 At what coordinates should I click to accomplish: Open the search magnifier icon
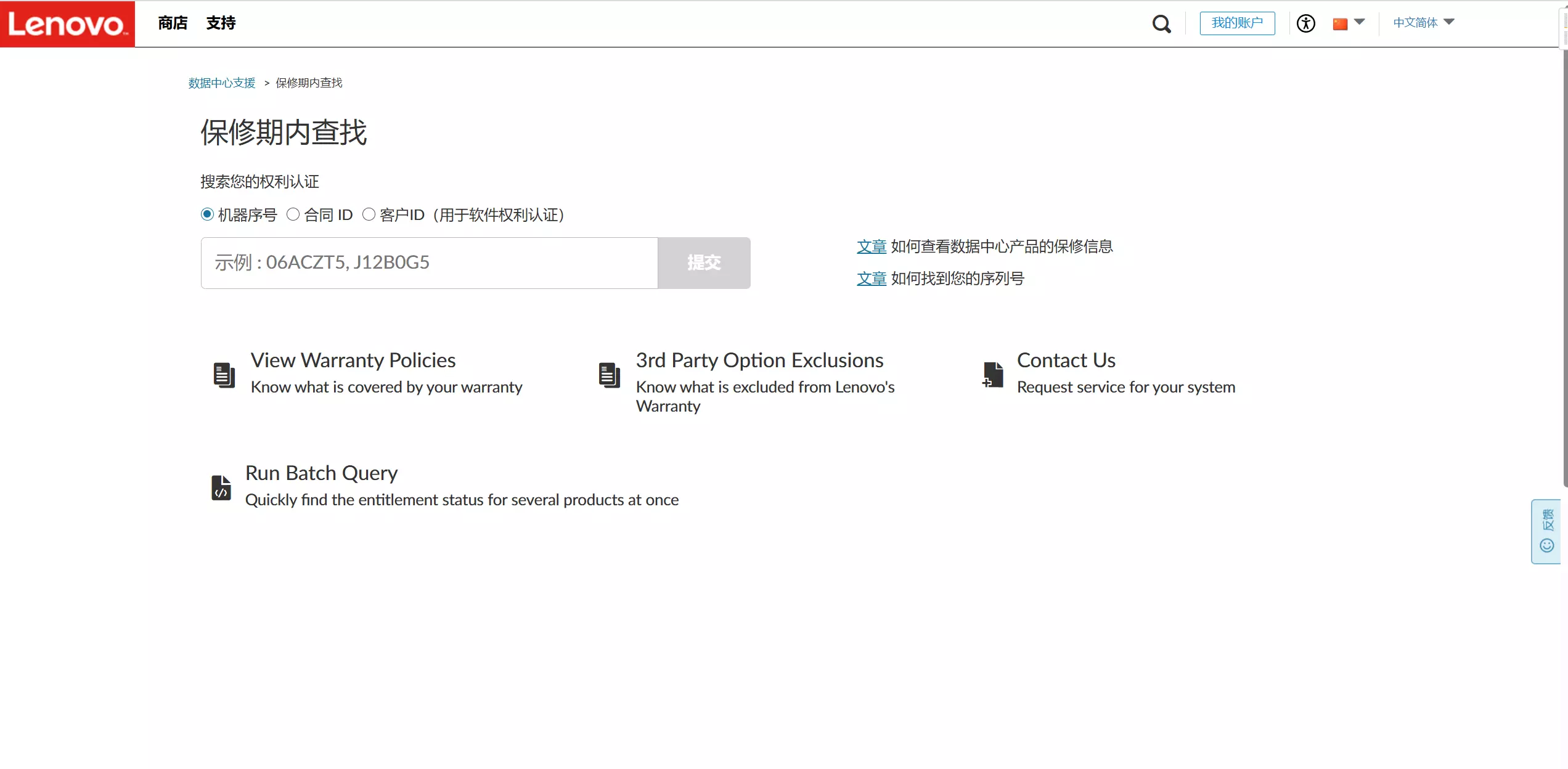(1161, 24)
